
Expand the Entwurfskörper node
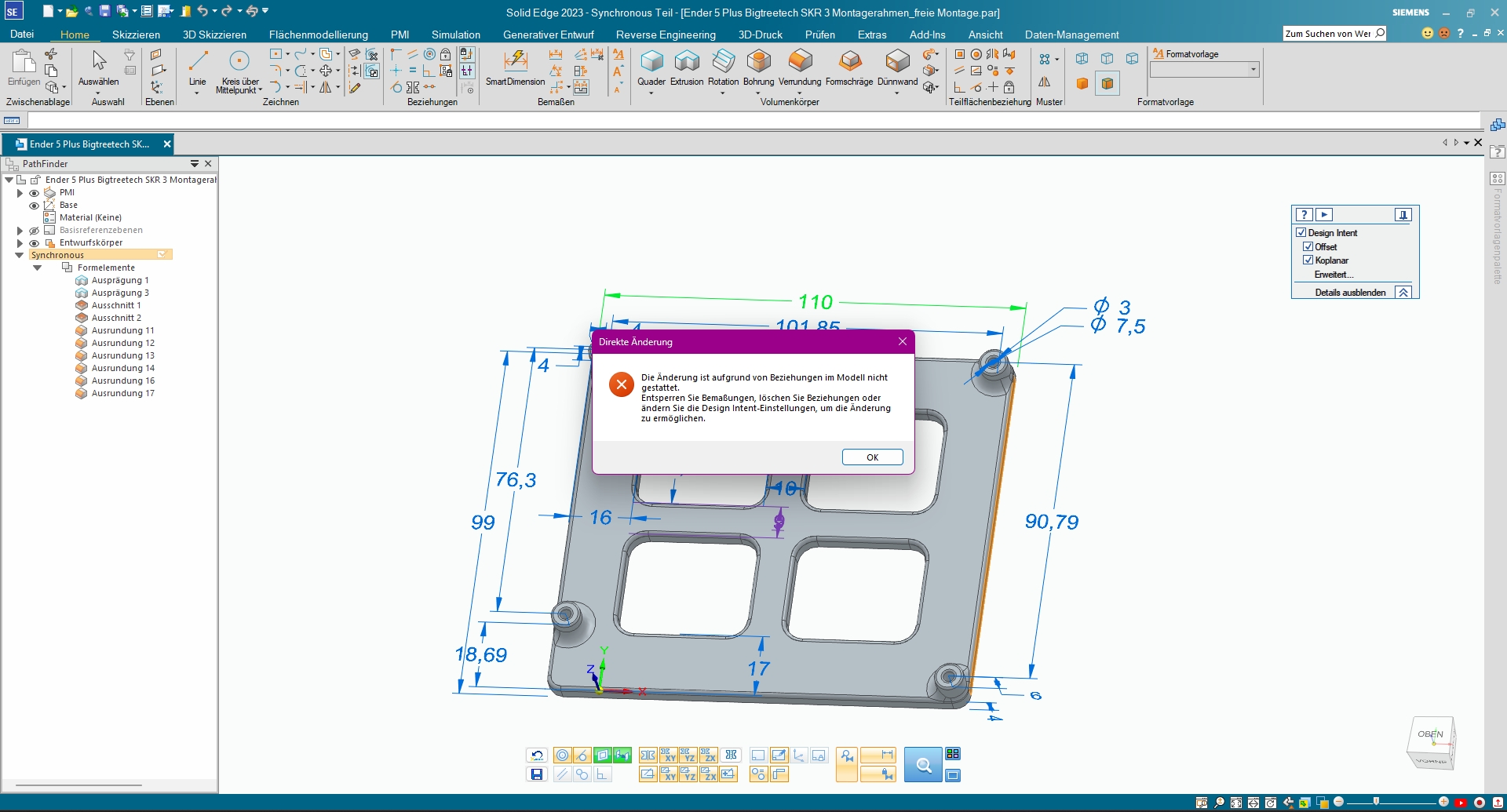point(20,243)
